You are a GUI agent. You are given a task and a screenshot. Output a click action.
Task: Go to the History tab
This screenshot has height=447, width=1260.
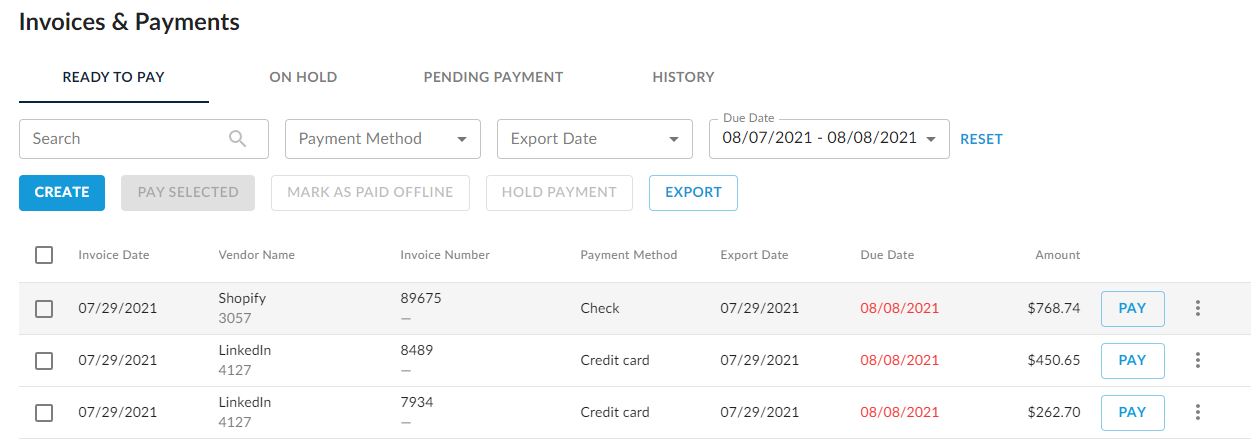(683, 77)
